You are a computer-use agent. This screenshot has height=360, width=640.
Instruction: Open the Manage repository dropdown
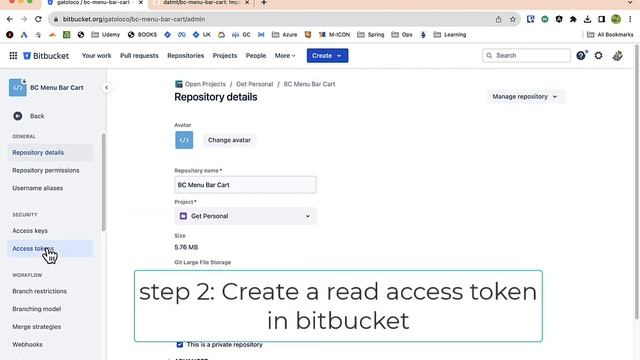click(525, 97)
